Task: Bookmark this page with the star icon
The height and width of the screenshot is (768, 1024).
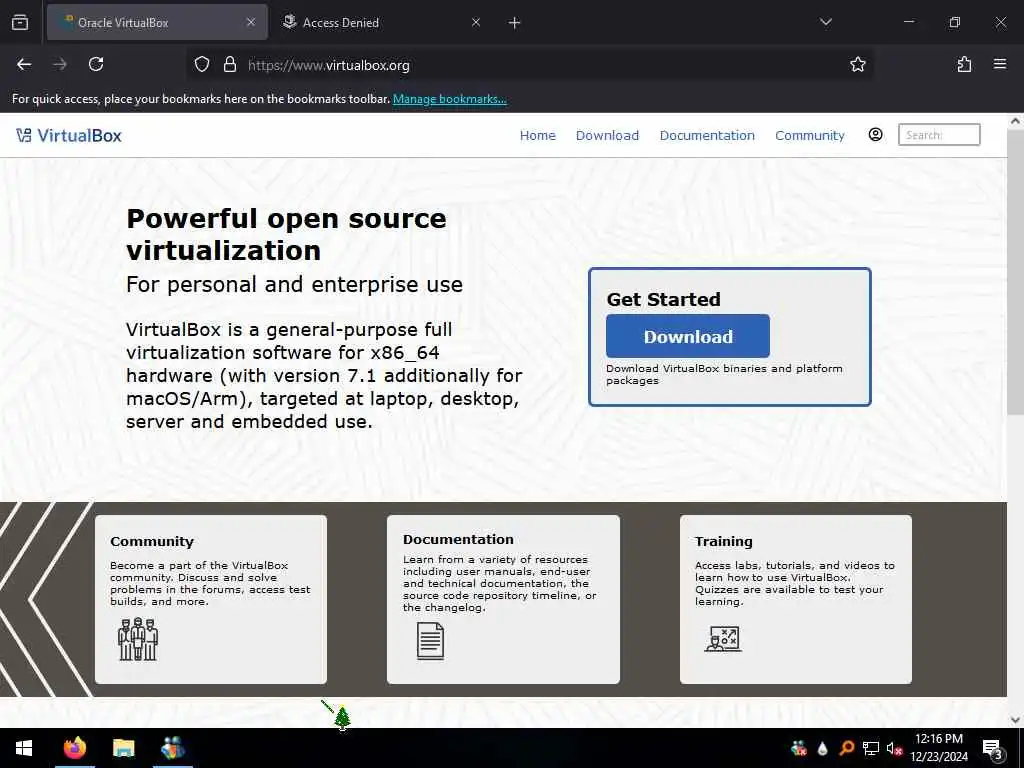Action: click(857, 64)
